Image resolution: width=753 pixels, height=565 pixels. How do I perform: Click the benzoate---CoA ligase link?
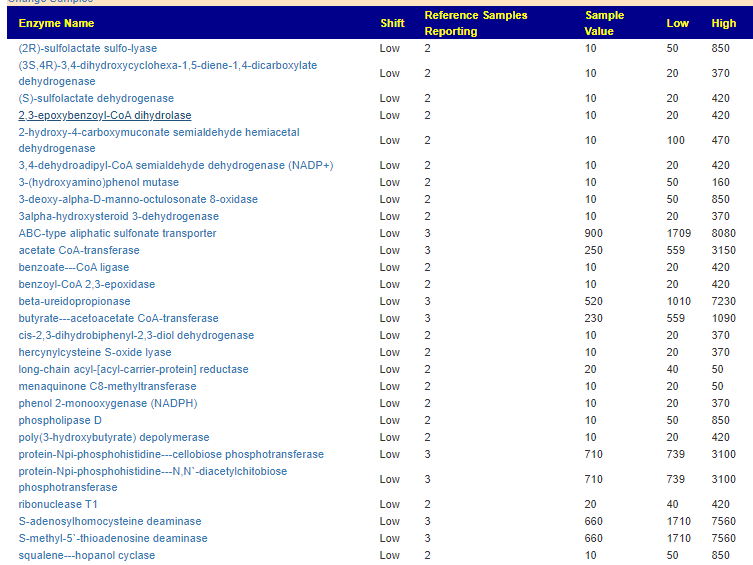pos(73,267)
